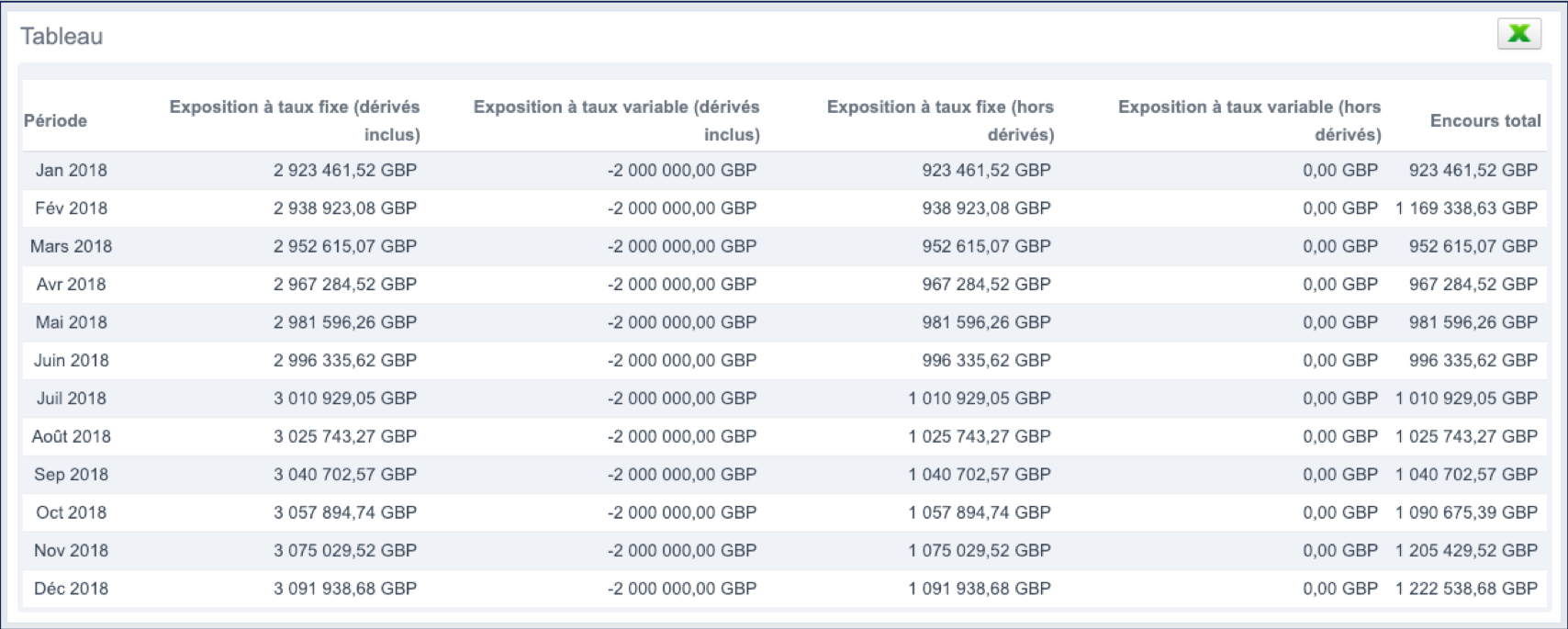Viewport: 1568px width, 629px height.
Task: Click the value 2 981 596,26 GBP
Action: point(345,322)
